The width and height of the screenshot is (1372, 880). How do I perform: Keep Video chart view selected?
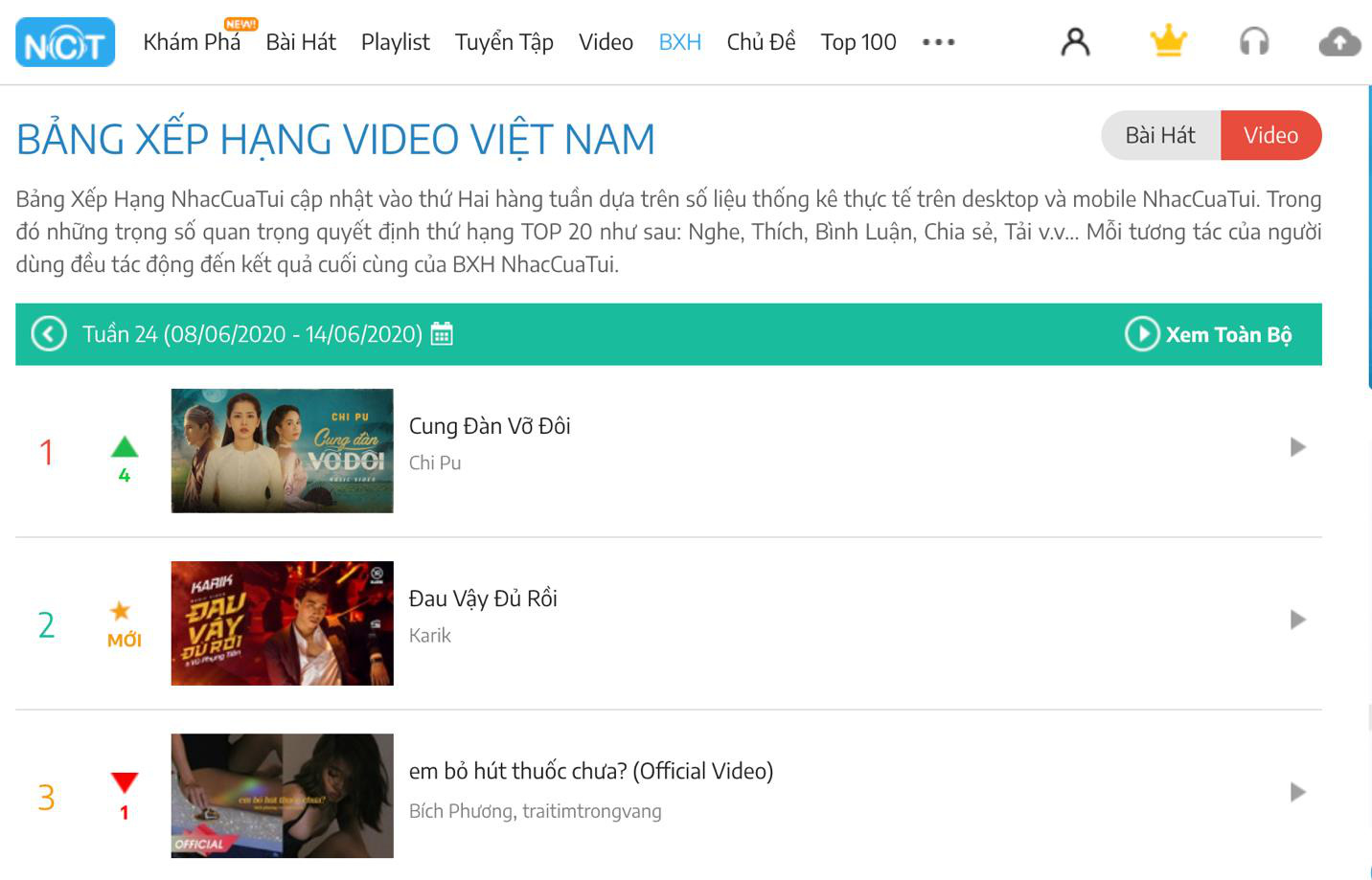(1270, 135)
